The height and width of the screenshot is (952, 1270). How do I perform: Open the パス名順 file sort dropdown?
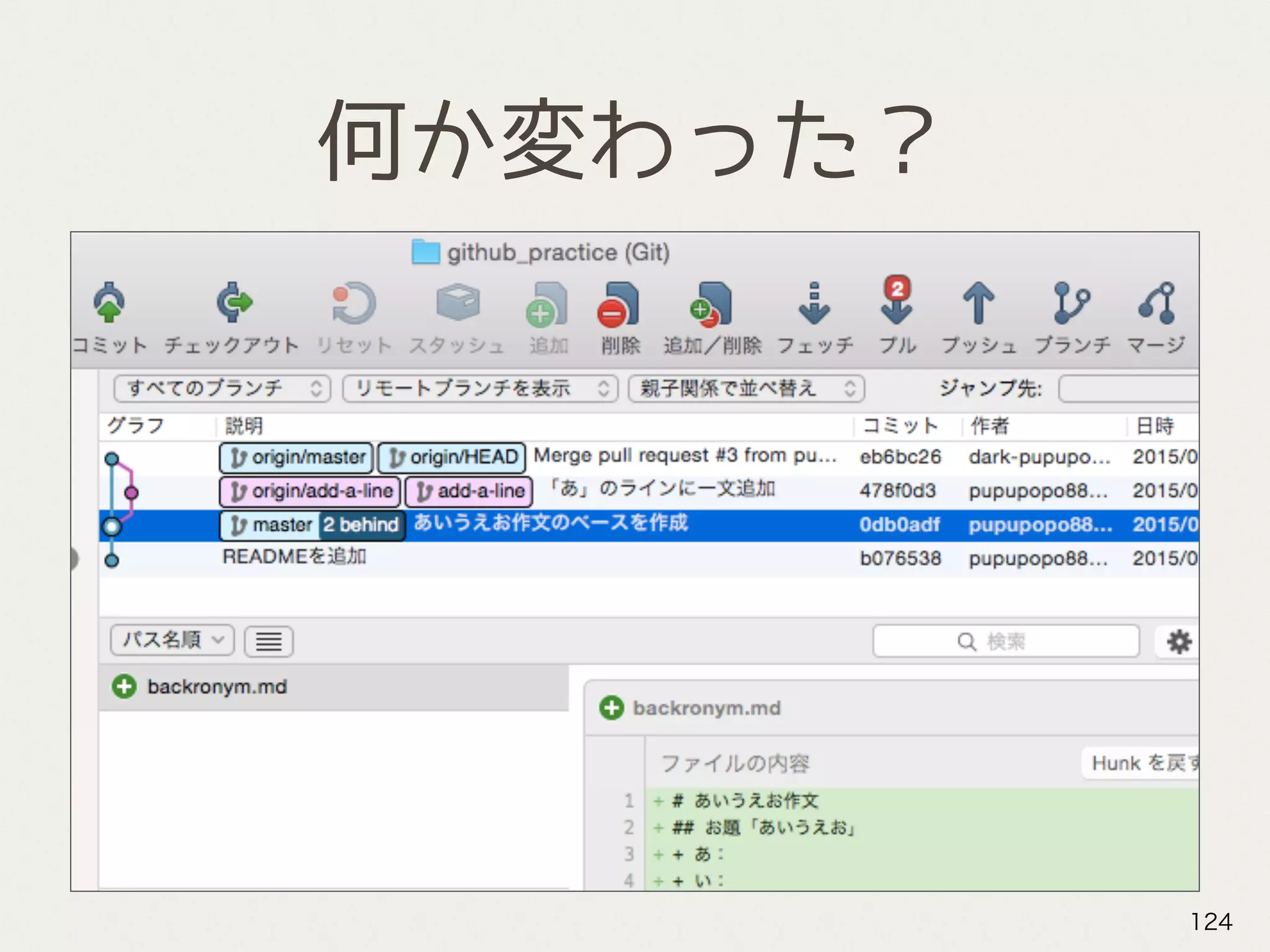pyautogui.click(x=172, y=640)
